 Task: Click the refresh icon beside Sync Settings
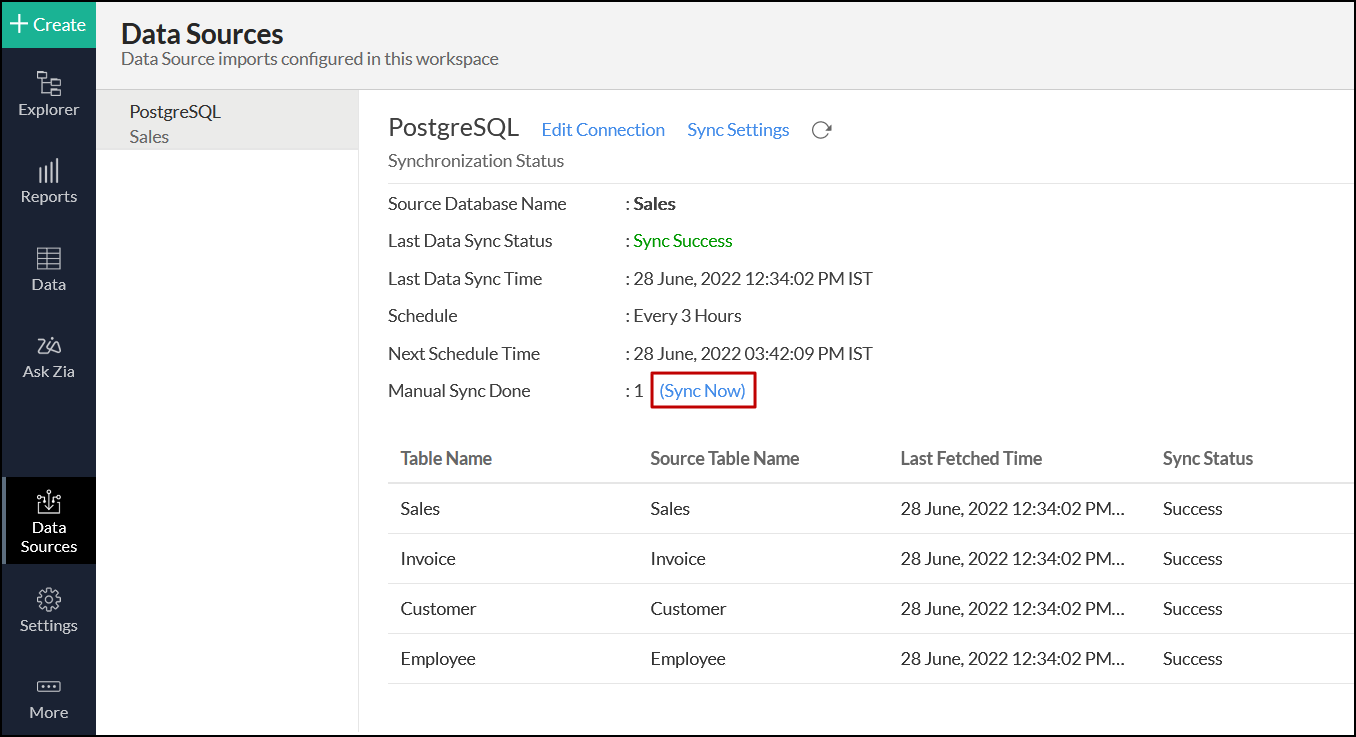pyautogui.click(x=821, y=130)
